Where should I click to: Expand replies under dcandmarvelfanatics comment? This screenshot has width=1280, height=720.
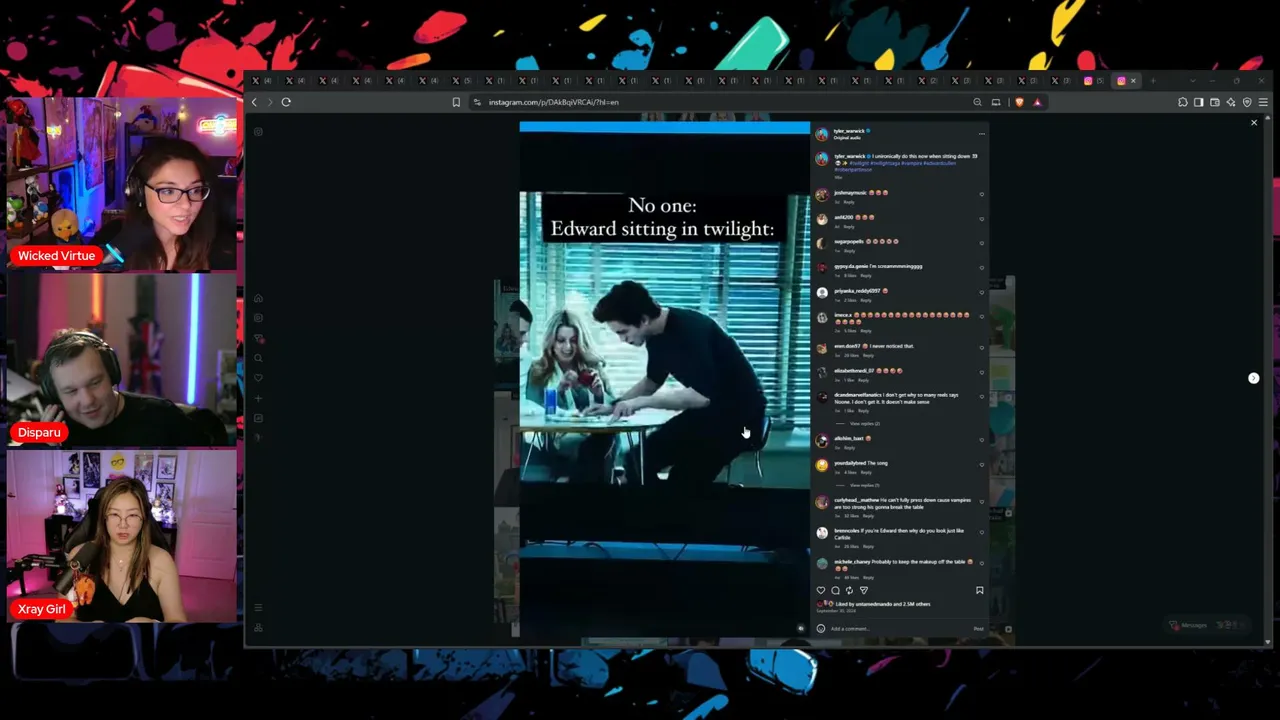(864, 424)
